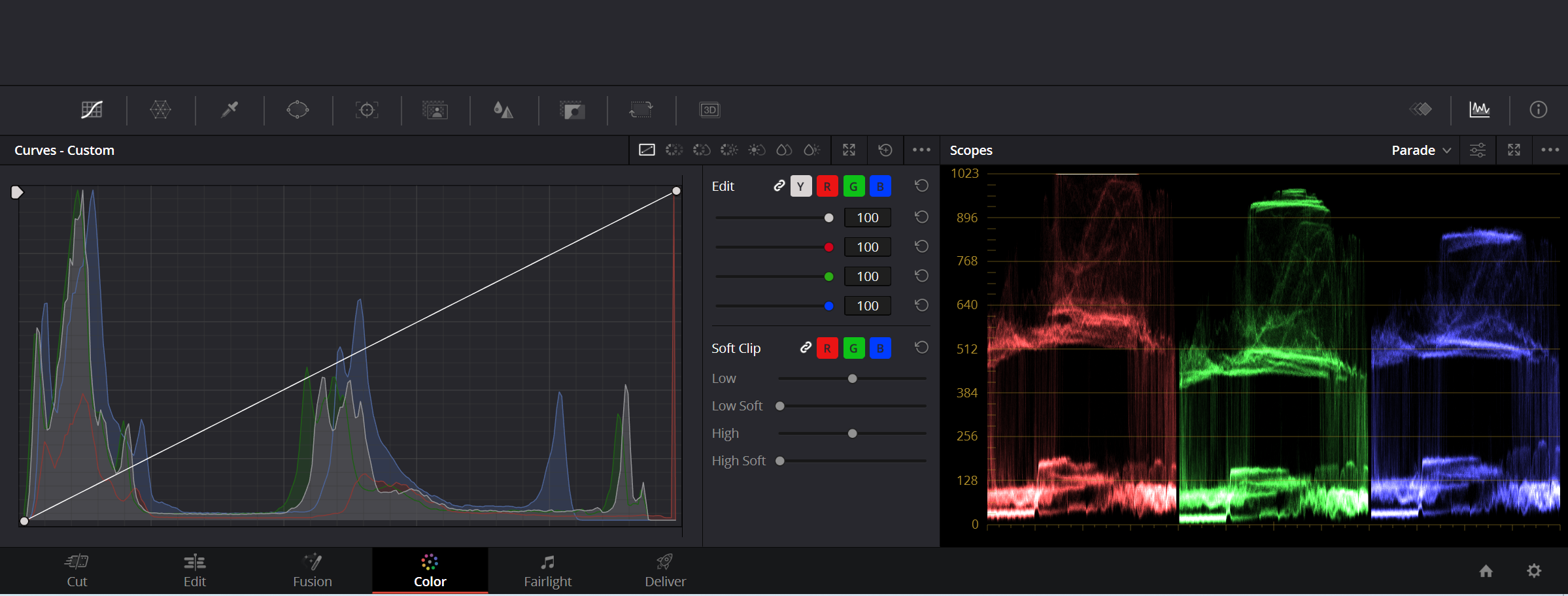Open the Parade scope type dropdown

[1421, 150]
